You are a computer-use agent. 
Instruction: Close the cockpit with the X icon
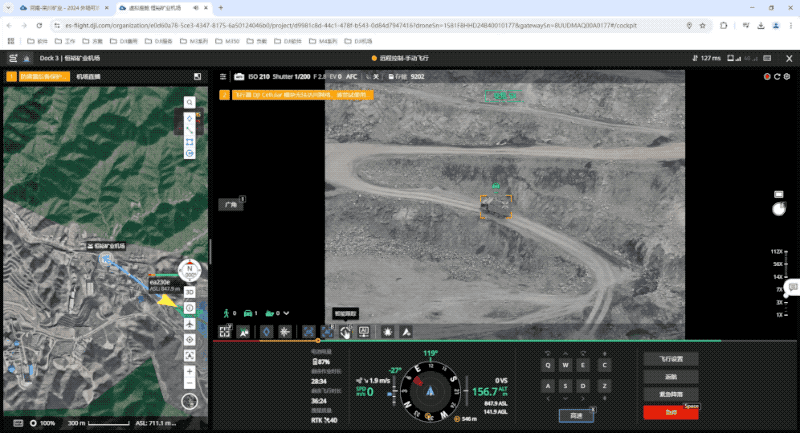coord(789,59)
